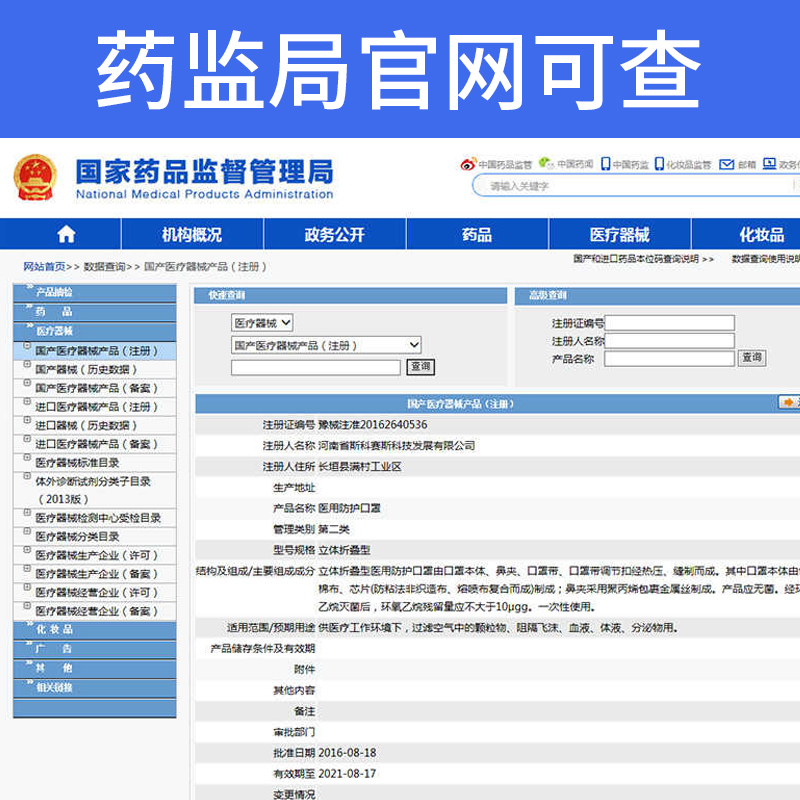Select 进口医疗器械产品（备案）in sidebar
Screen dimensions: 800x800
pyautogui.click(x=96, y=444)
